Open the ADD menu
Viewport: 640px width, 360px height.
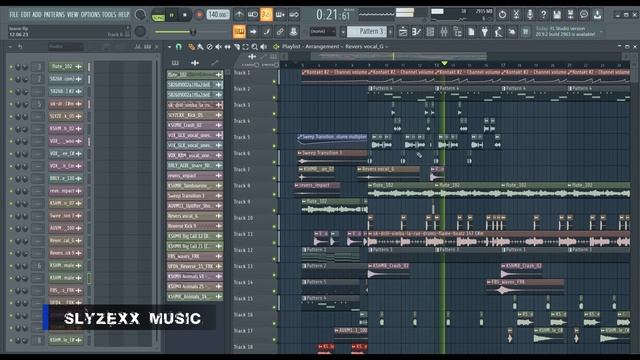[37, 15]
